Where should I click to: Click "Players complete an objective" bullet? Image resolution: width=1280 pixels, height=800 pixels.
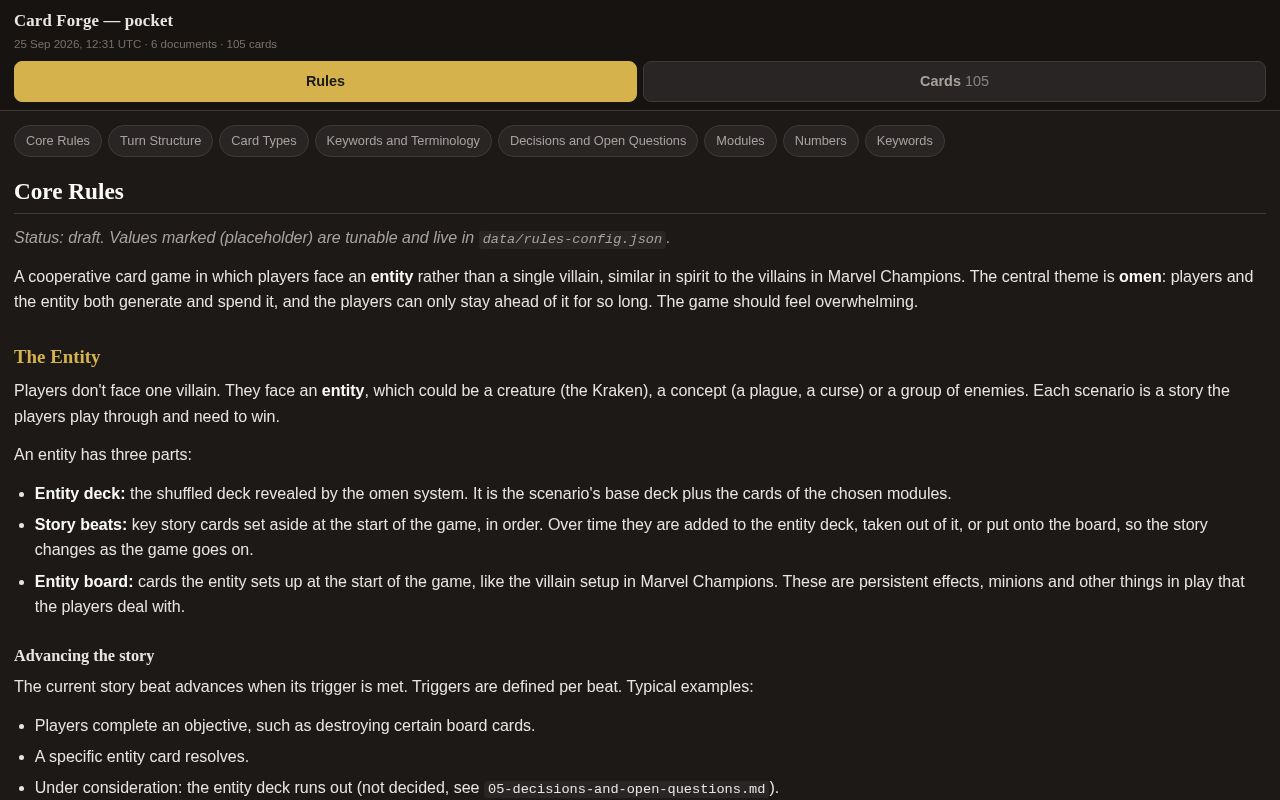(285, 726)
